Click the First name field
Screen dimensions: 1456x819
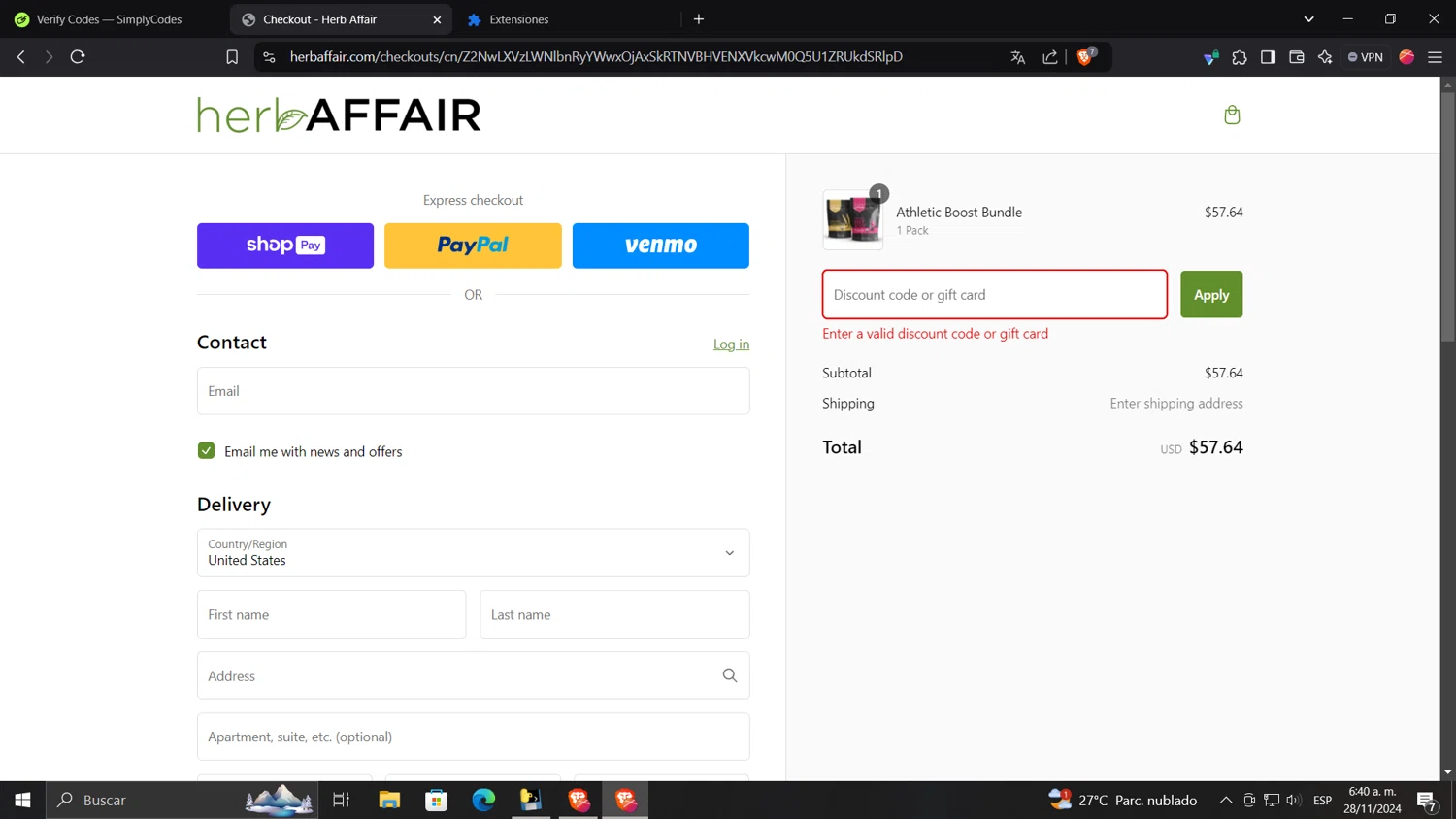[x=332, y=614]
